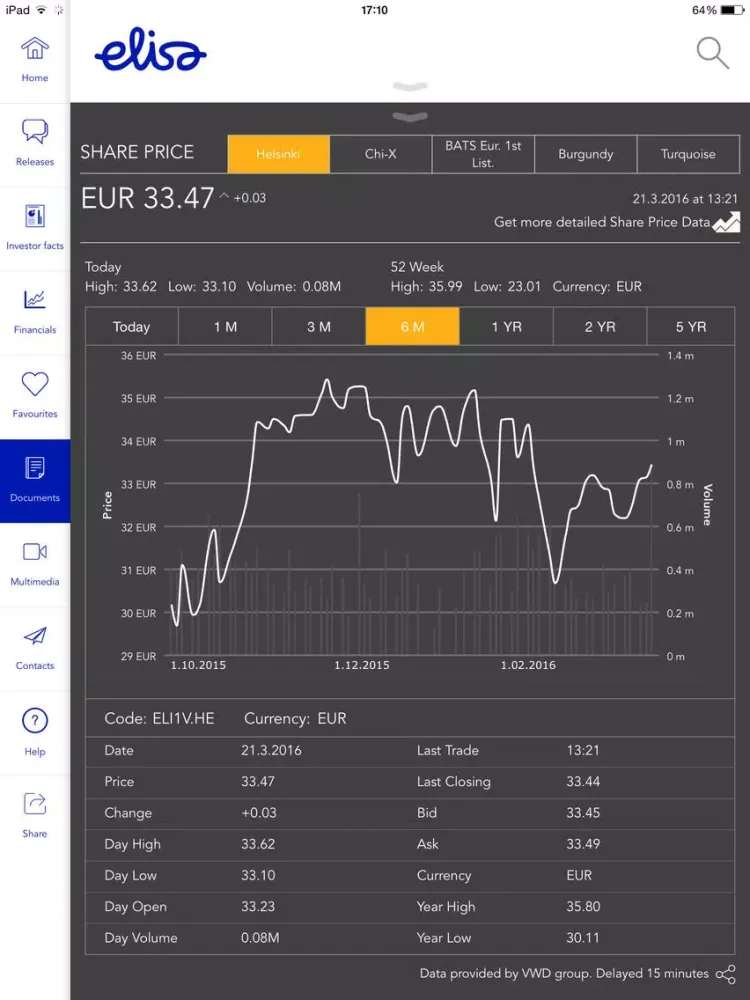Open the Contacts paper plane icon
The image size is (750, 1000).
click(34, 636)
